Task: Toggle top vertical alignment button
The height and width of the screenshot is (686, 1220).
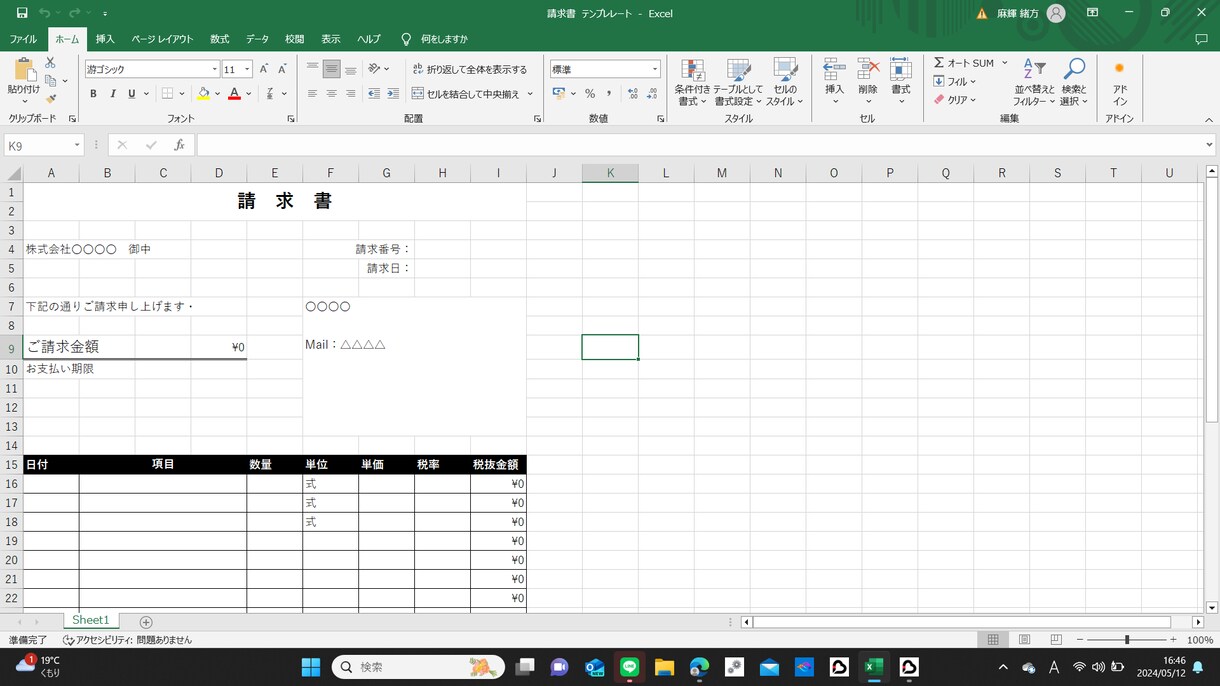Action: (312, 69)
